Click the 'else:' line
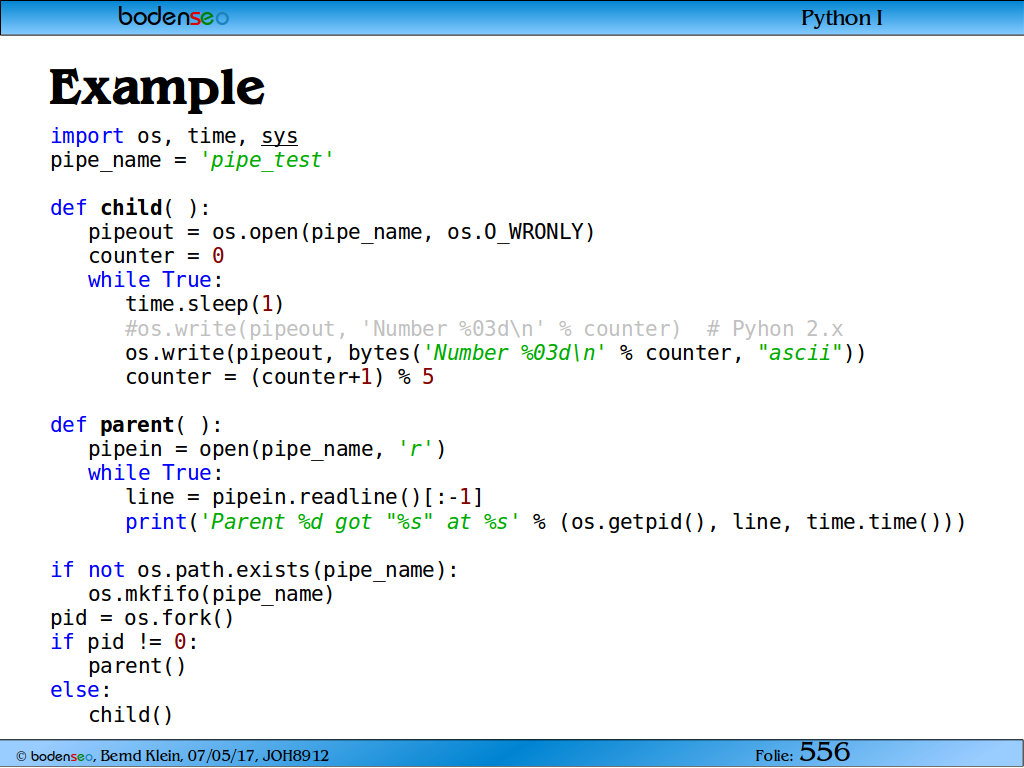 80,690
